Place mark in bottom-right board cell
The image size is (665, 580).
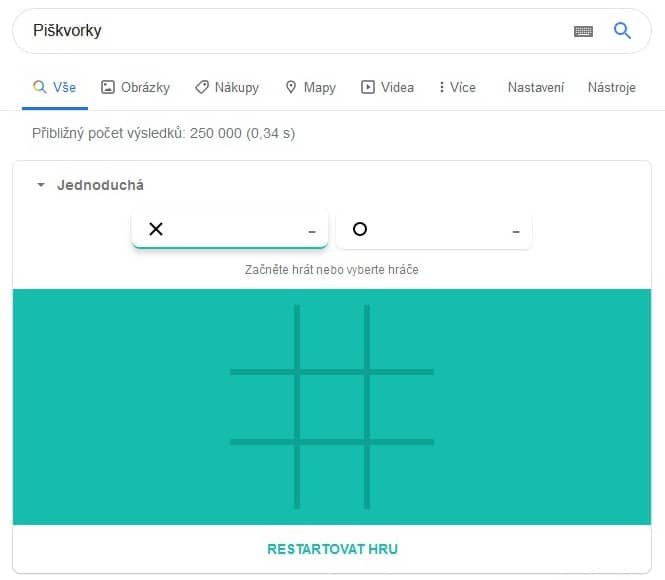[402, 477]
